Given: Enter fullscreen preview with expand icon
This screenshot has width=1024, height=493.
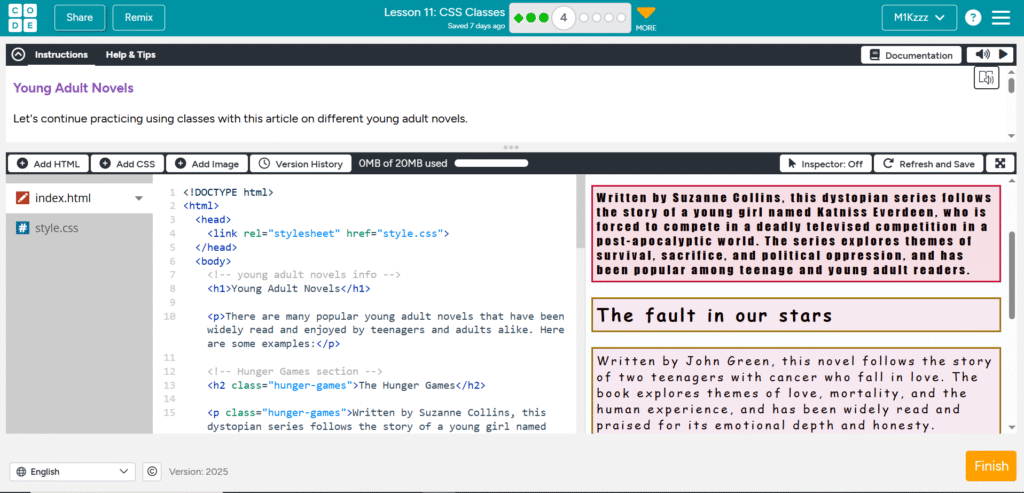Looking at the screenshot, I should coord(1000,163).
